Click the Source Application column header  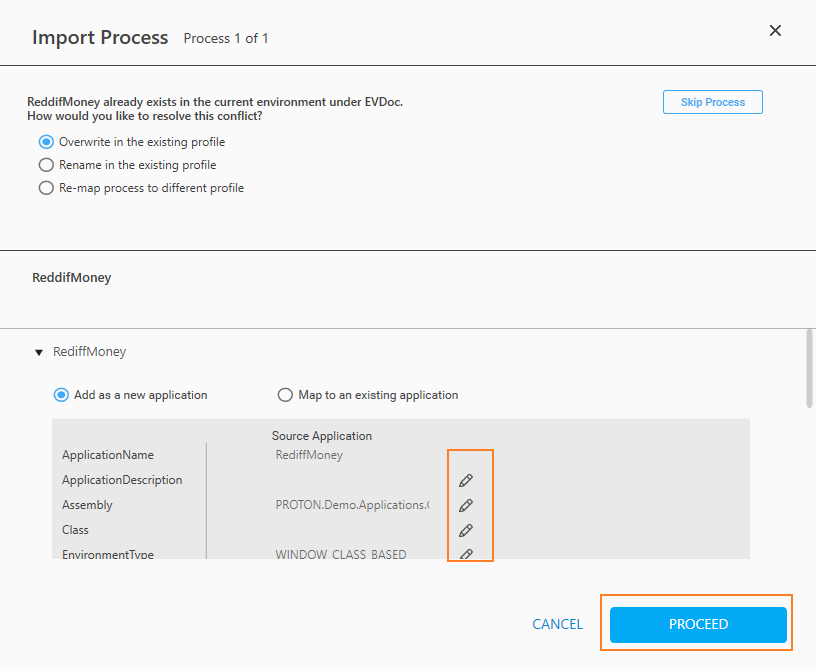pyautogui.click(x=322, y=436)
